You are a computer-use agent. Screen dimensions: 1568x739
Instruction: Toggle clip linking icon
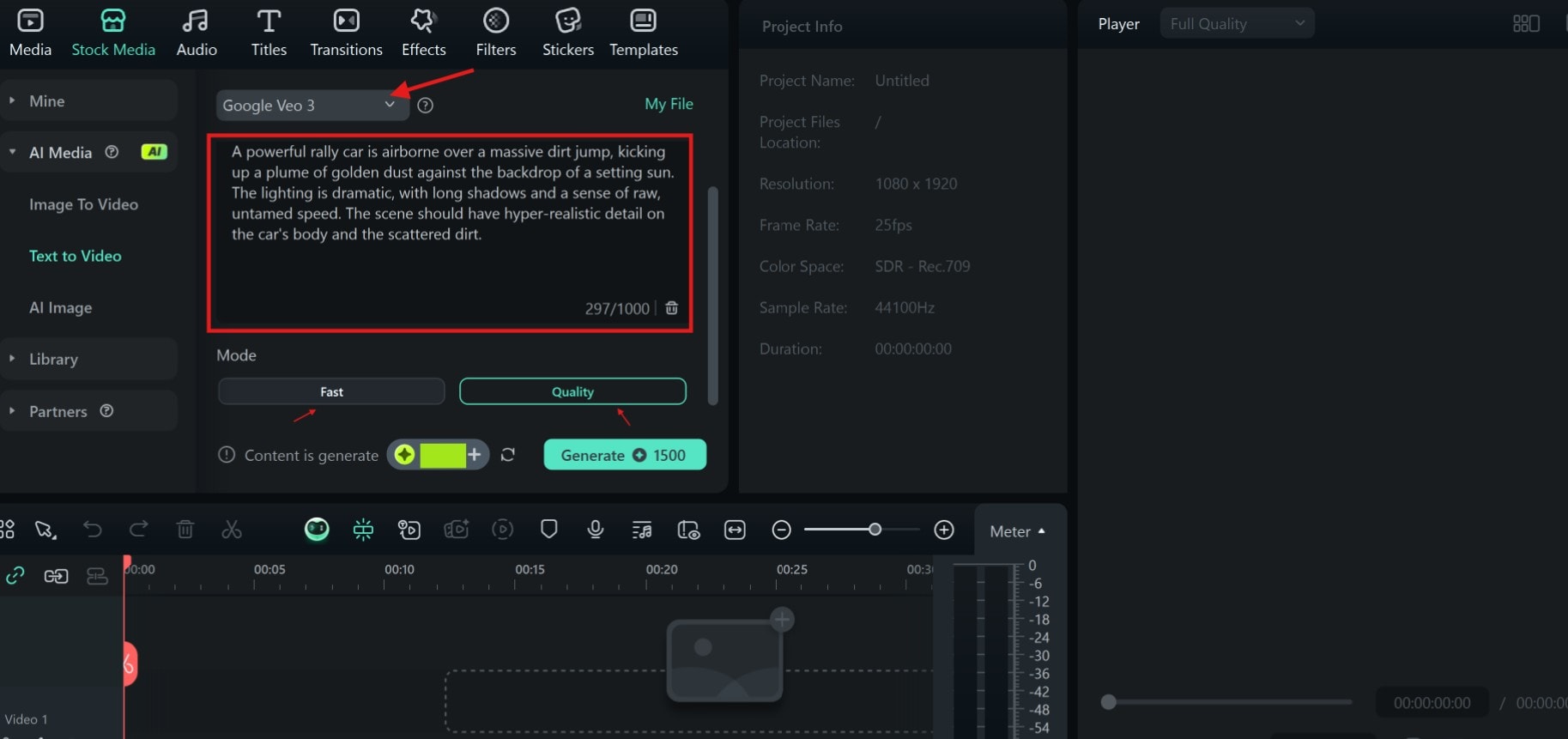click(56, 576)
